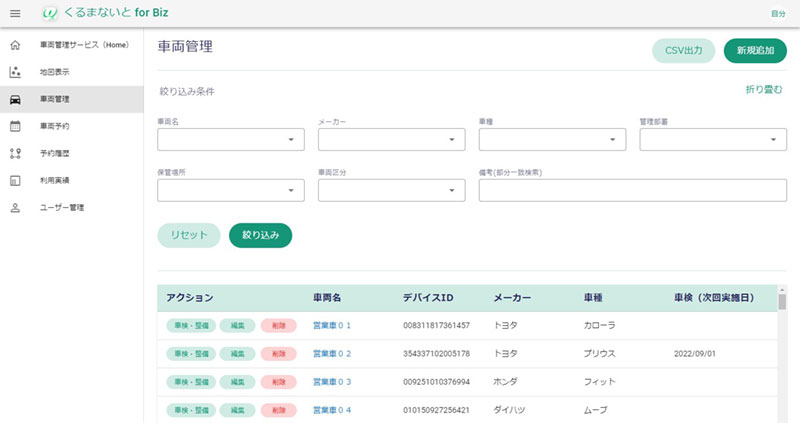The height and width of the screenshot is (423, 800).
Task: Open the 車種 filter dropdown
Action: [x=552, y=139]
